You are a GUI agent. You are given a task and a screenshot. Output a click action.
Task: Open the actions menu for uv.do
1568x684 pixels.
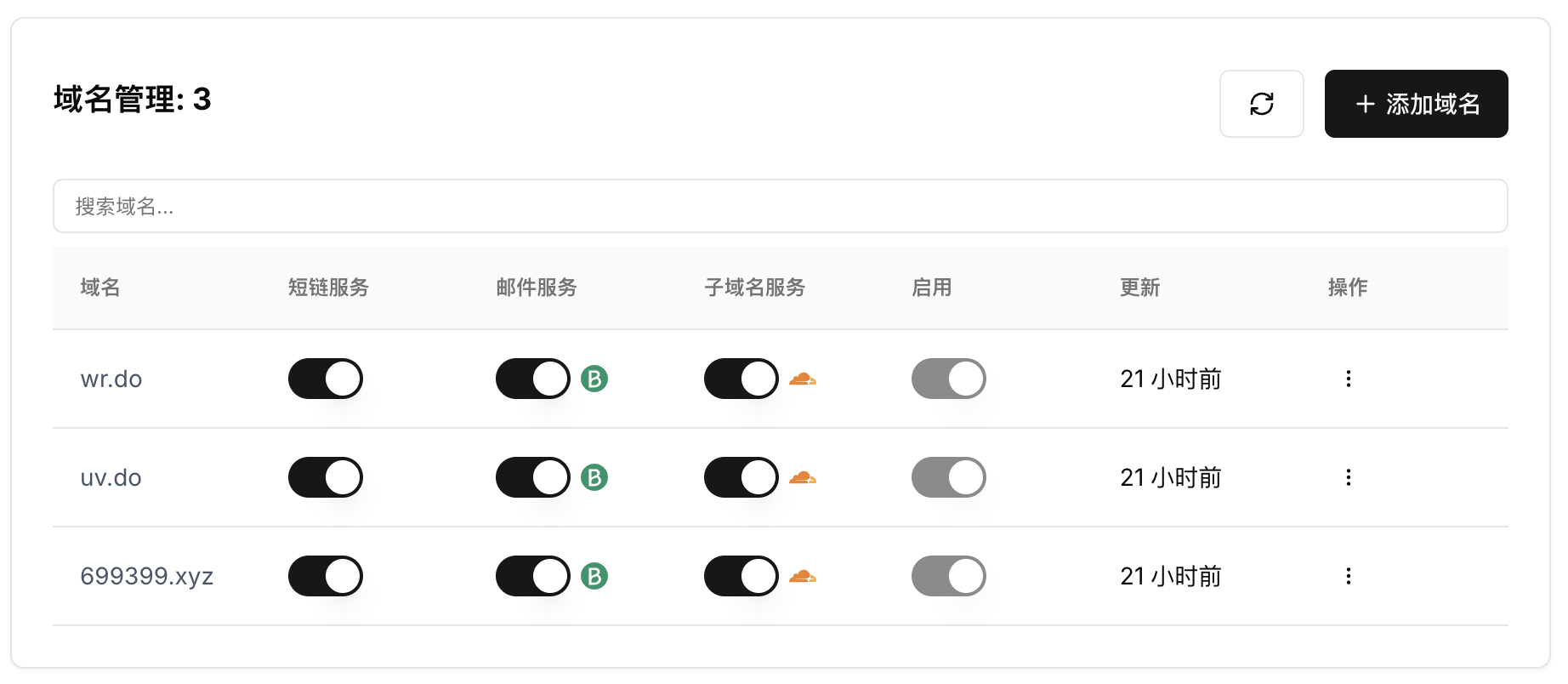coord(1348,477)
